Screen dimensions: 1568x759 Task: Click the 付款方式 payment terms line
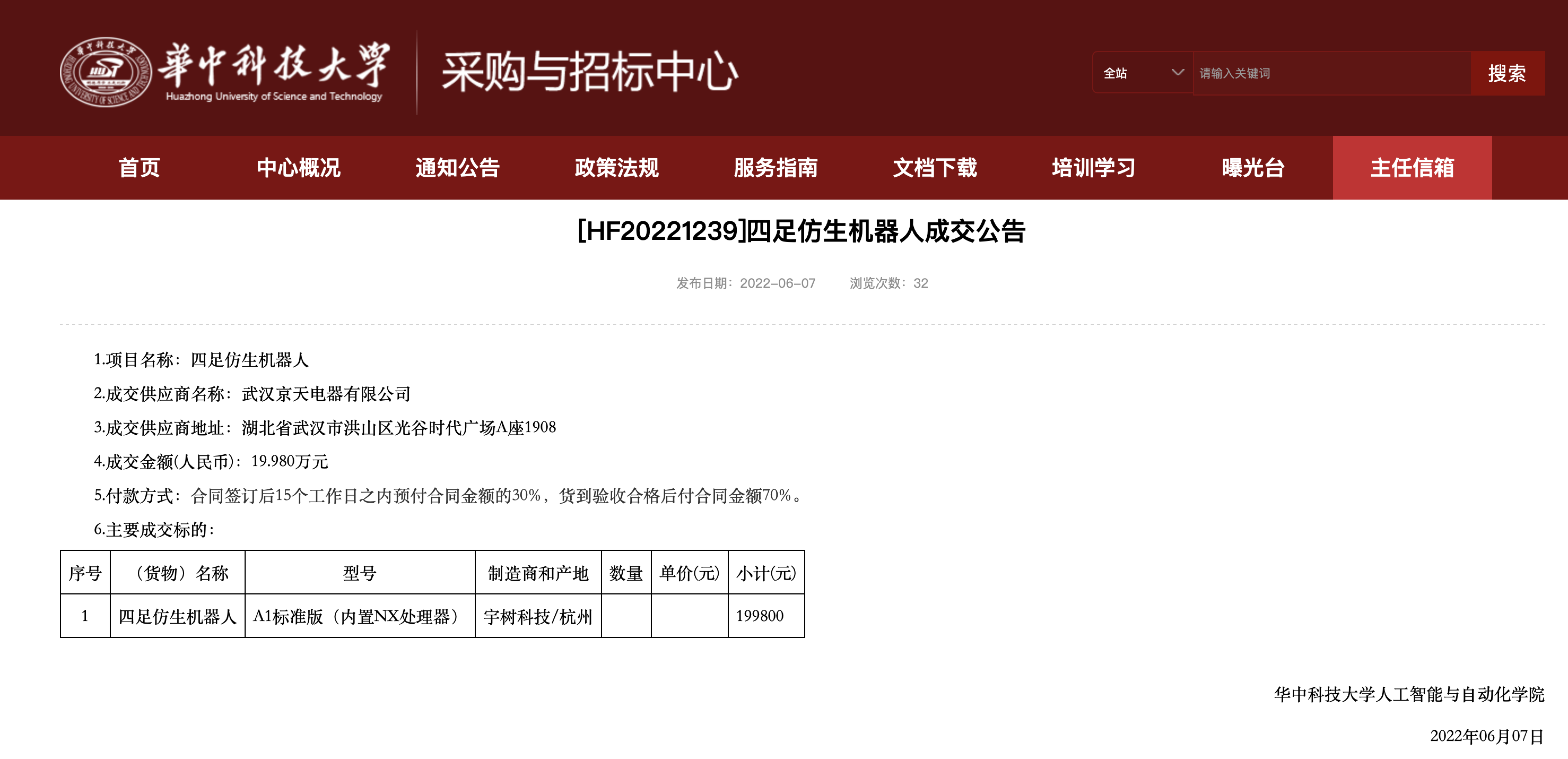pos(449,495)
